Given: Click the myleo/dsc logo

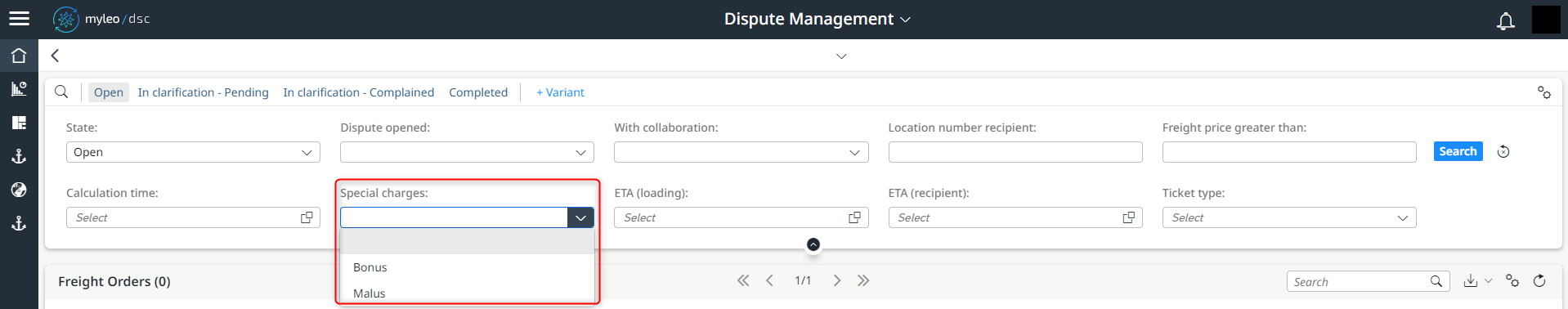Looking at the screenshot, I should click(x=101, y=19).
